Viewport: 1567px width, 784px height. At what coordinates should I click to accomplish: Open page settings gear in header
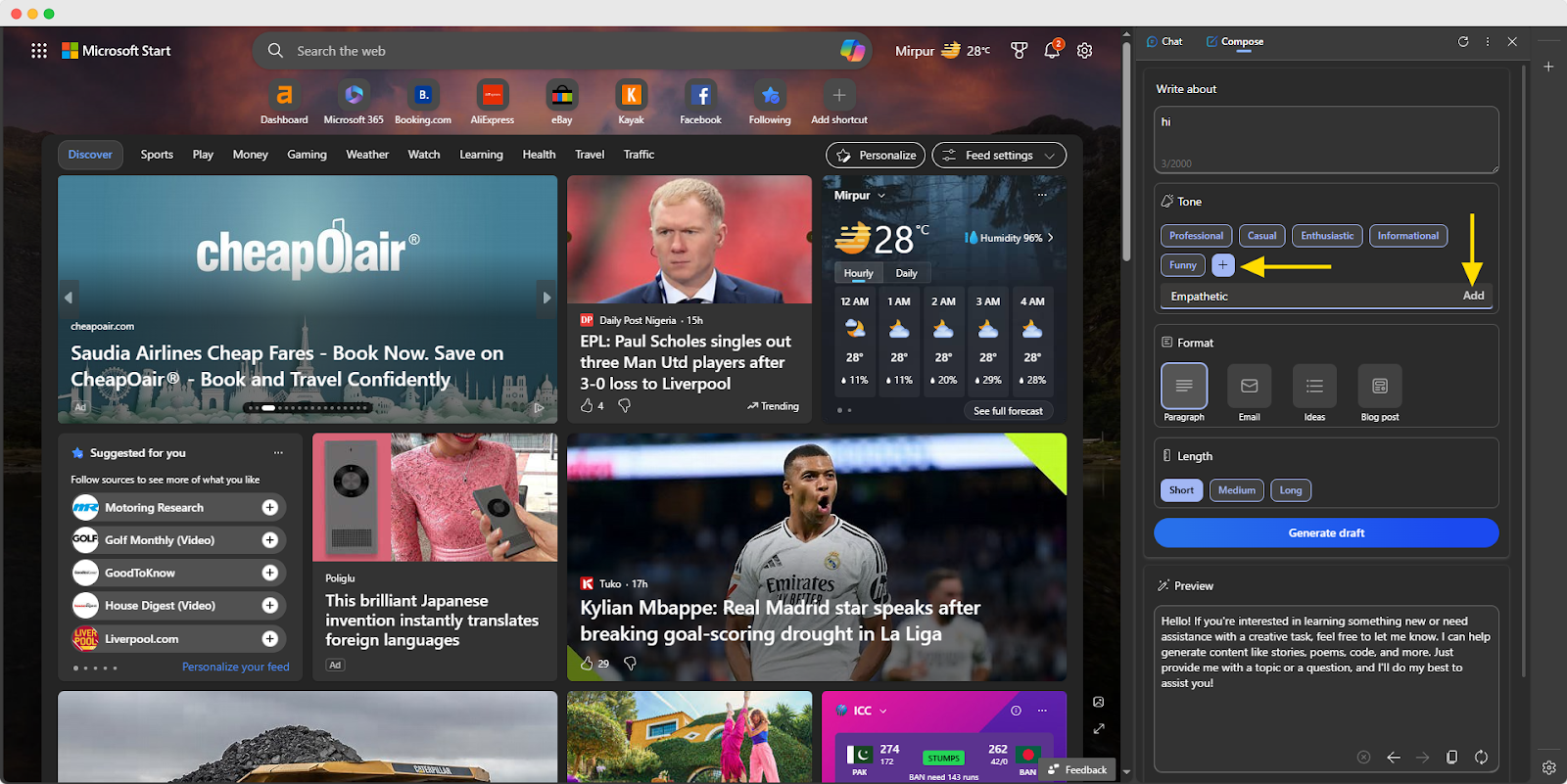pyautogui.click(x=1085, y=51)
